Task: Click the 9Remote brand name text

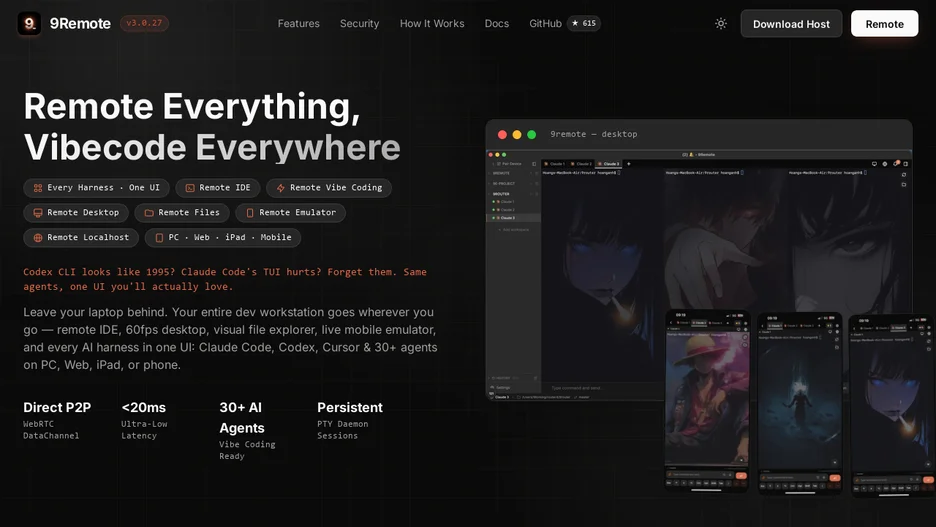Action: [x=80, y=23]
